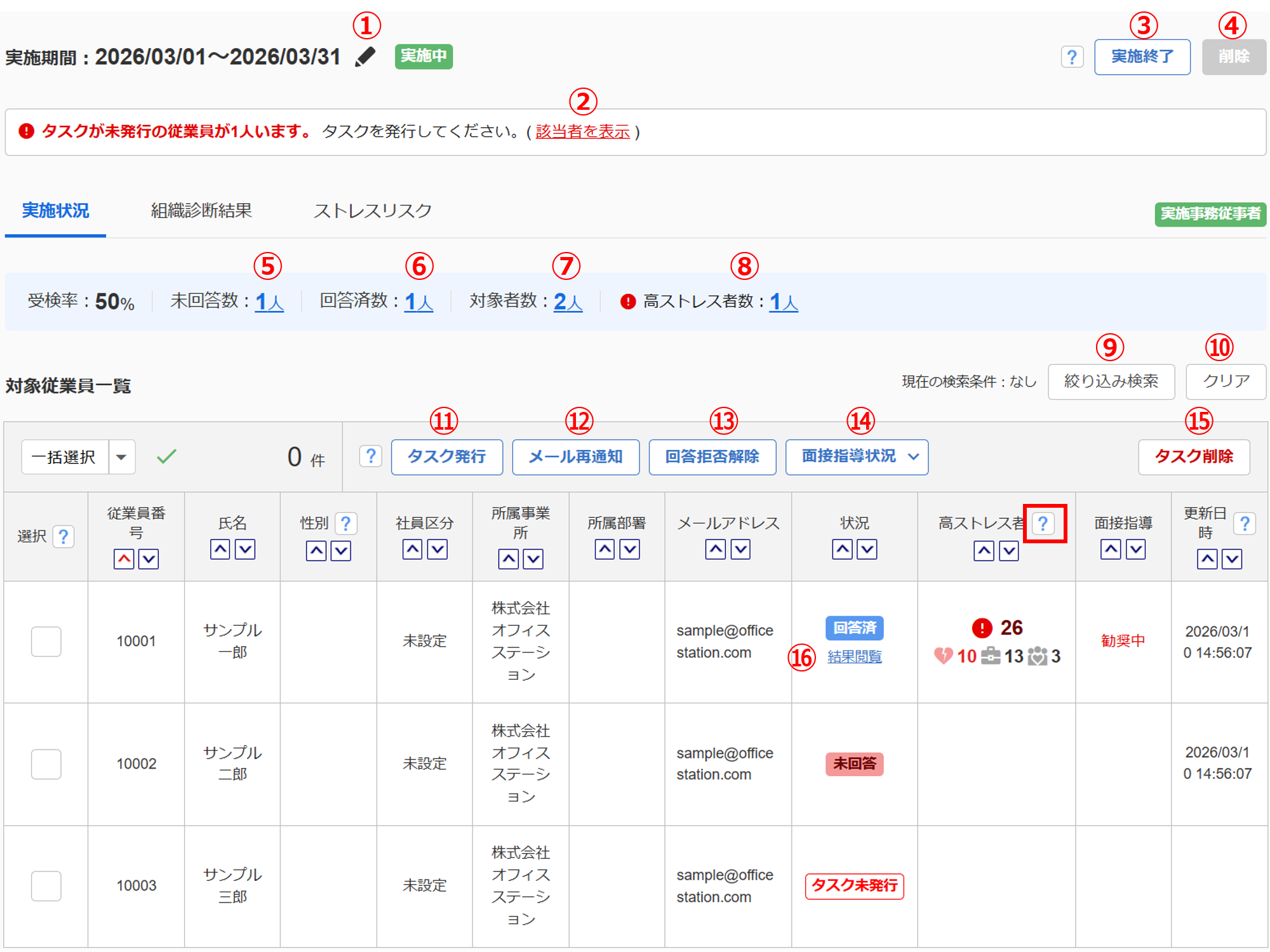
Task: Open the ストレスリスク tab
Action: point(373,211)
